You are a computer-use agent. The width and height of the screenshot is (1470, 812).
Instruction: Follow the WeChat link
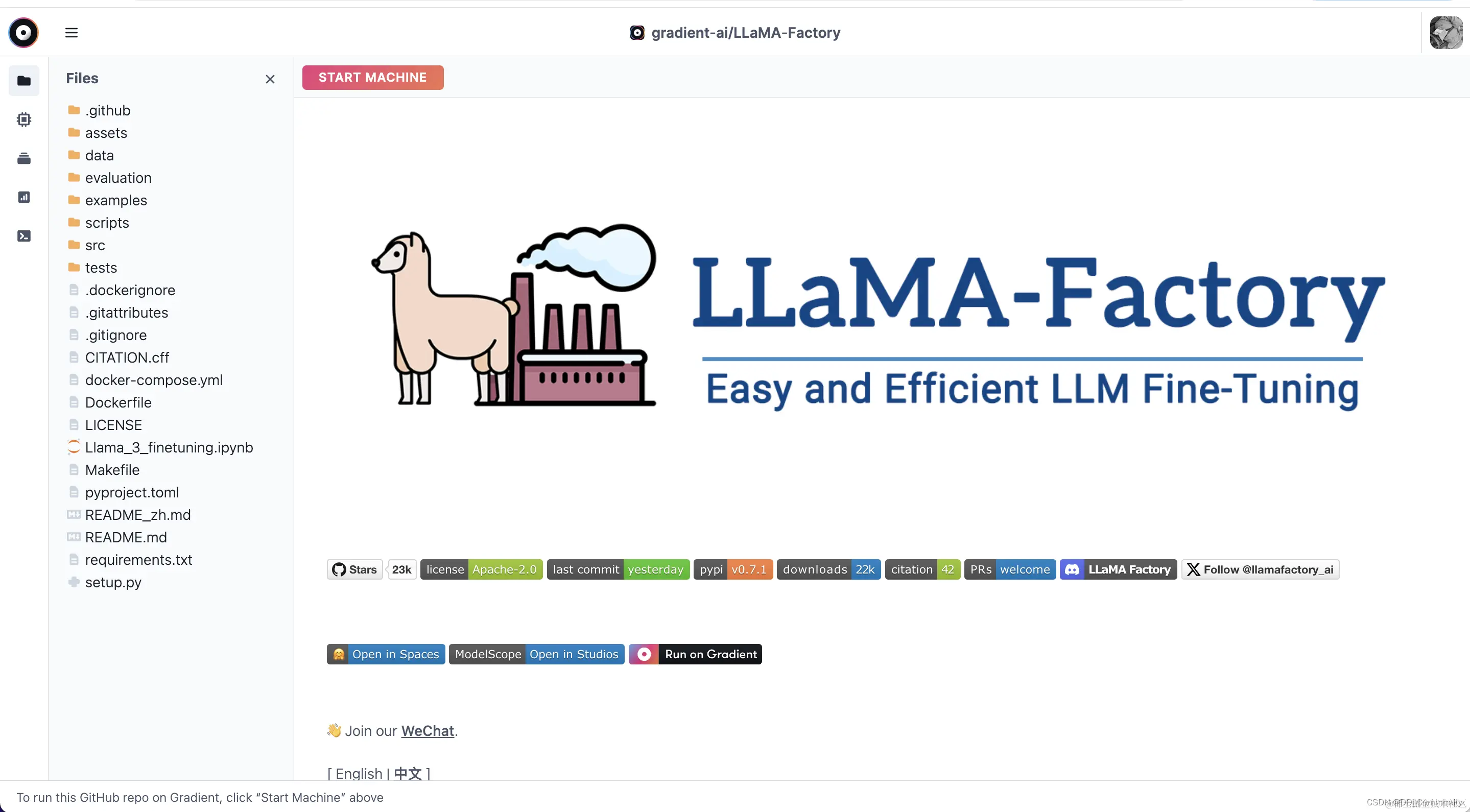(428, 731)
